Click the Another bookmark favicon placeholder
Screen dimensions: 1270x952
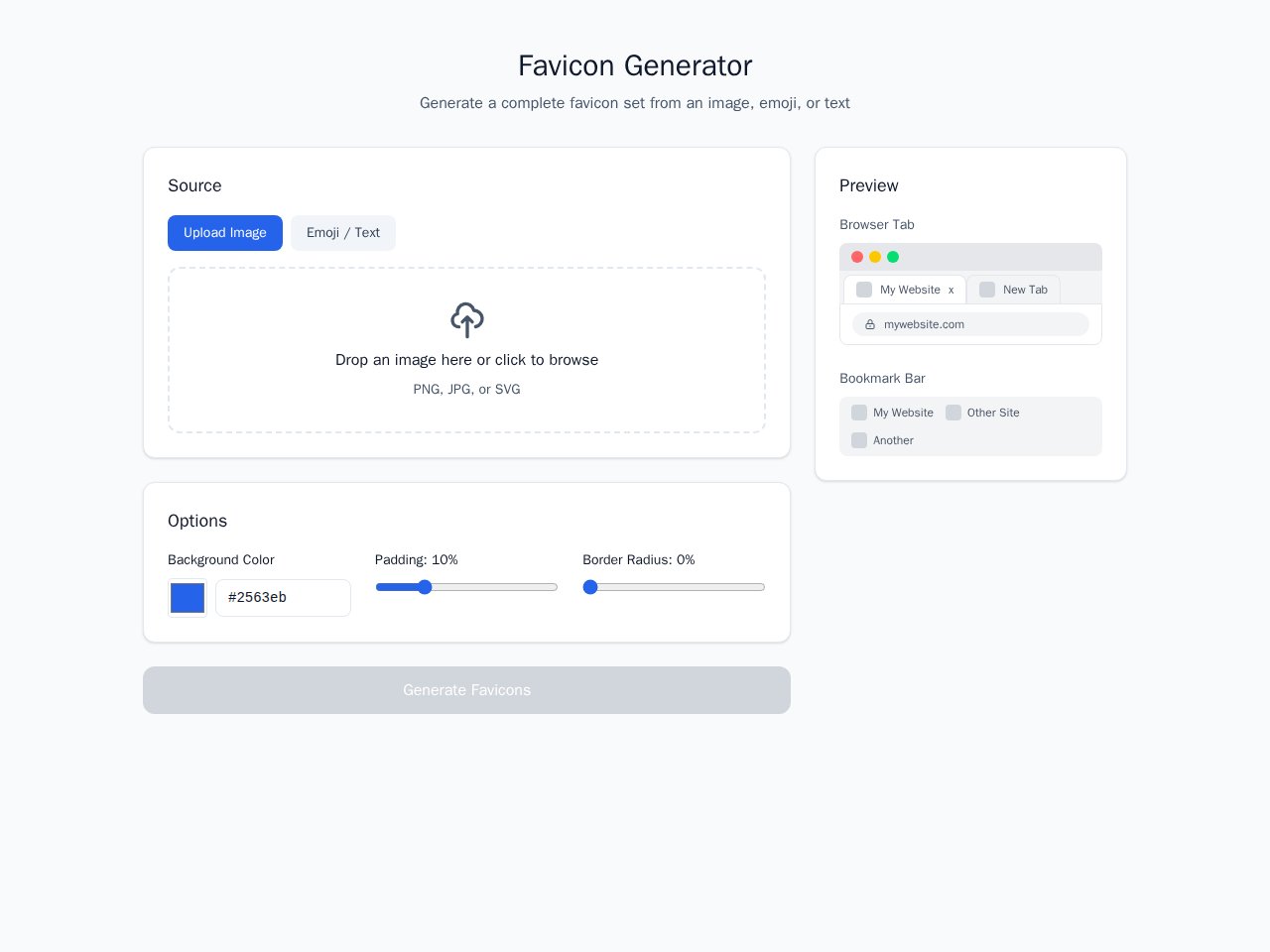(x=859, y=440)
